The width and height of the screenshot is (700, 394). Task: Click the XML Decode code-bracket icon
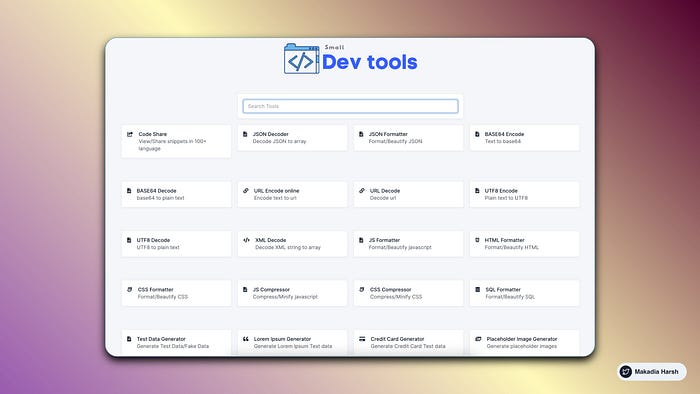tap(246, 240)
